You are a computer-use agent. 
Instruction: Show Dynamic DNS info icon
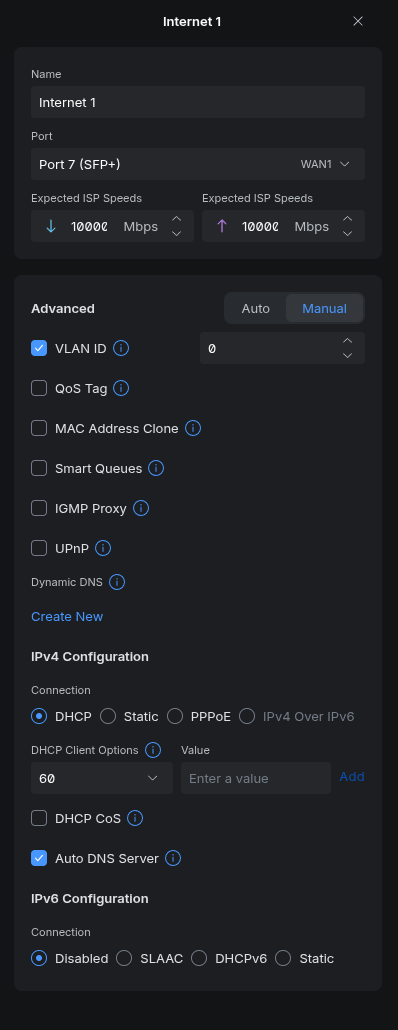point(117,582)
